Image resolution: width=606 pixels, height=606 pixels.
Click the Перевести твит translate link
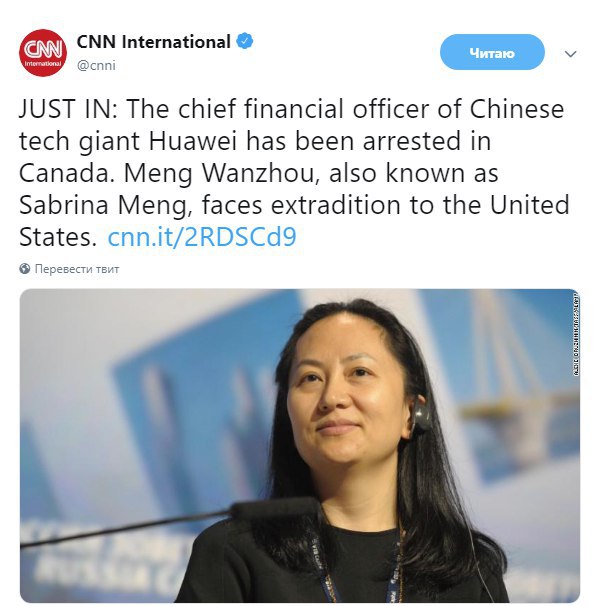77,269
